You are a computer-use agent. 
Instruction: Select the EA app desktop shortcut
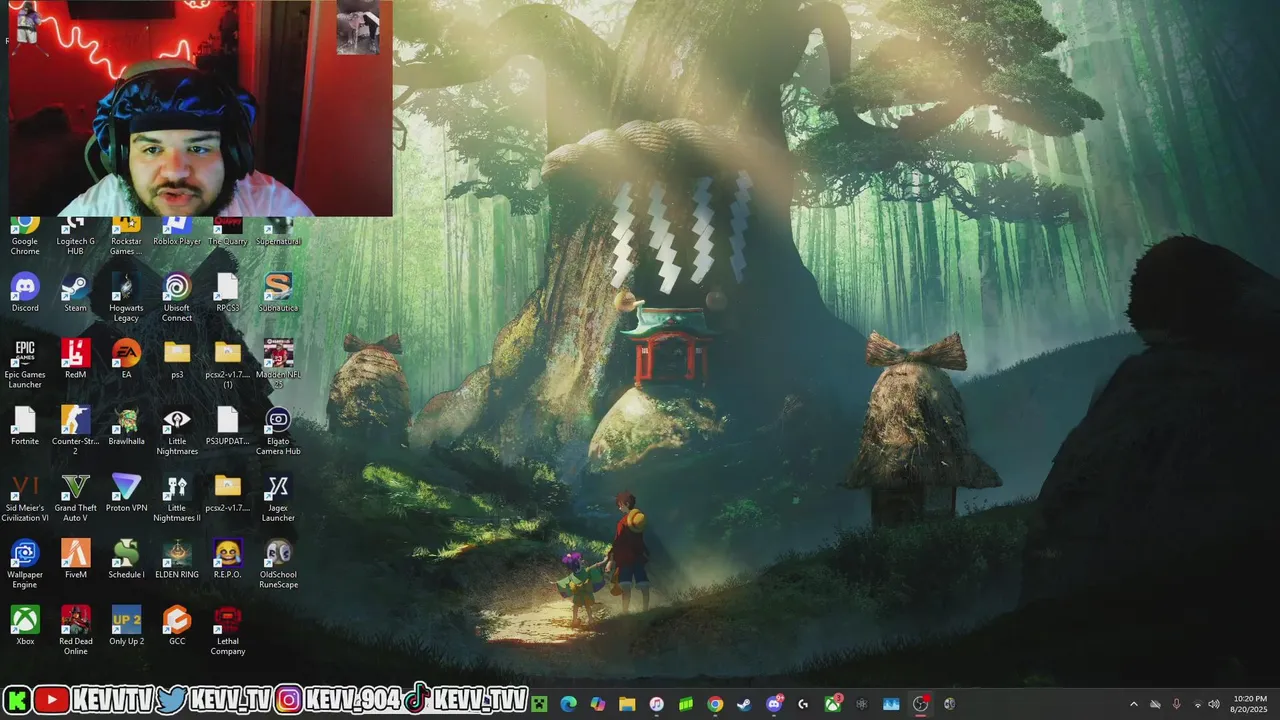pos(126,359)
